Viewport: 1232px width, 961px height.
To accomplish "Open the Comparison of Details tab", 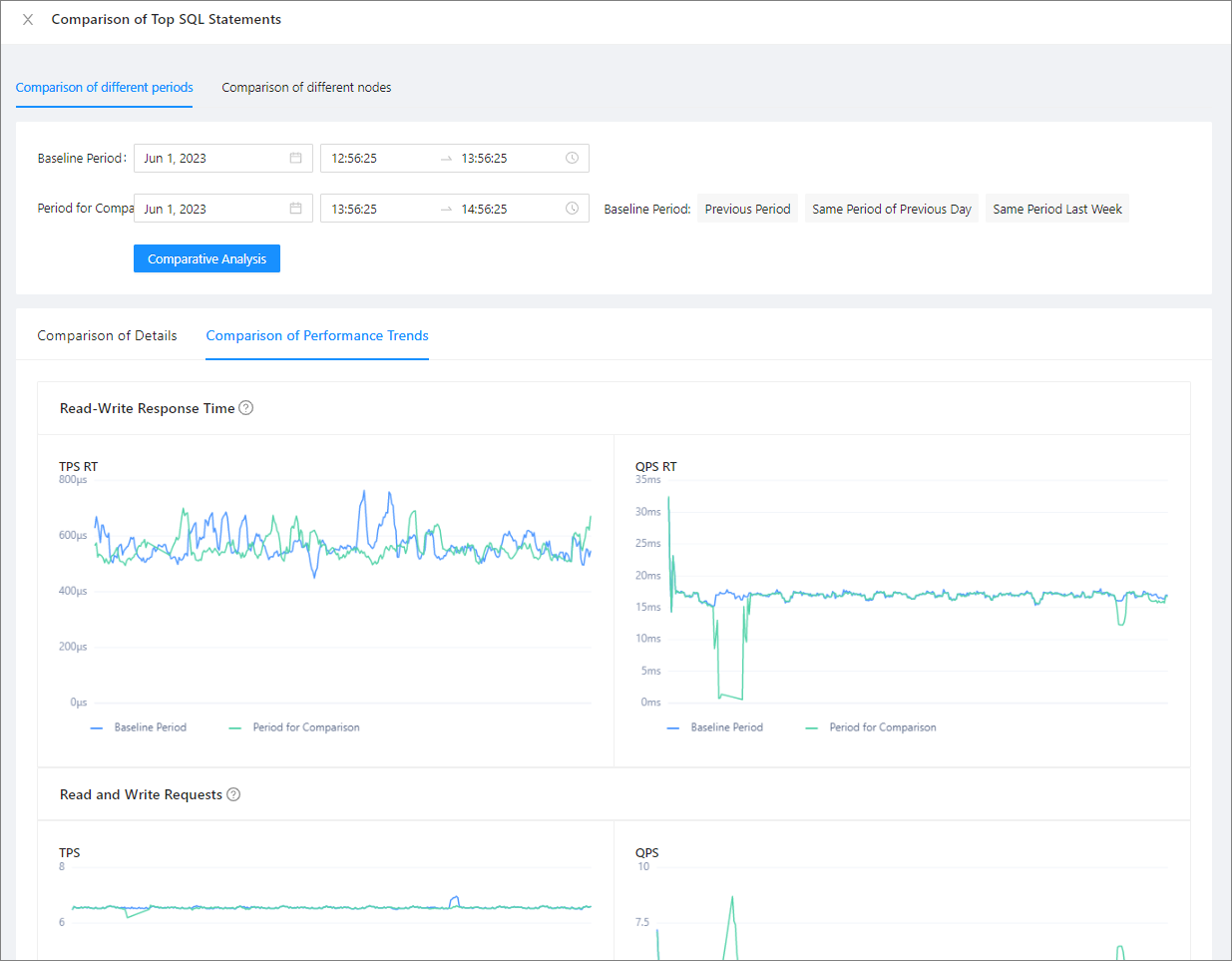I will 107,335.
